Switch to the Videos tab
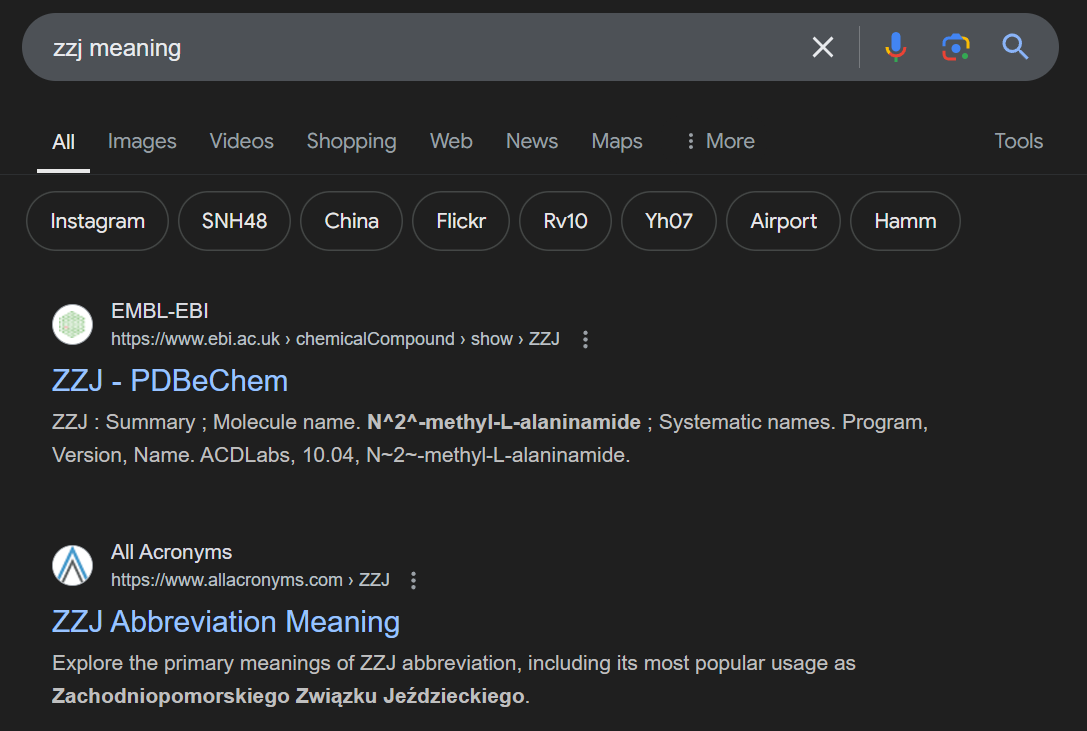 click(241, 141)
